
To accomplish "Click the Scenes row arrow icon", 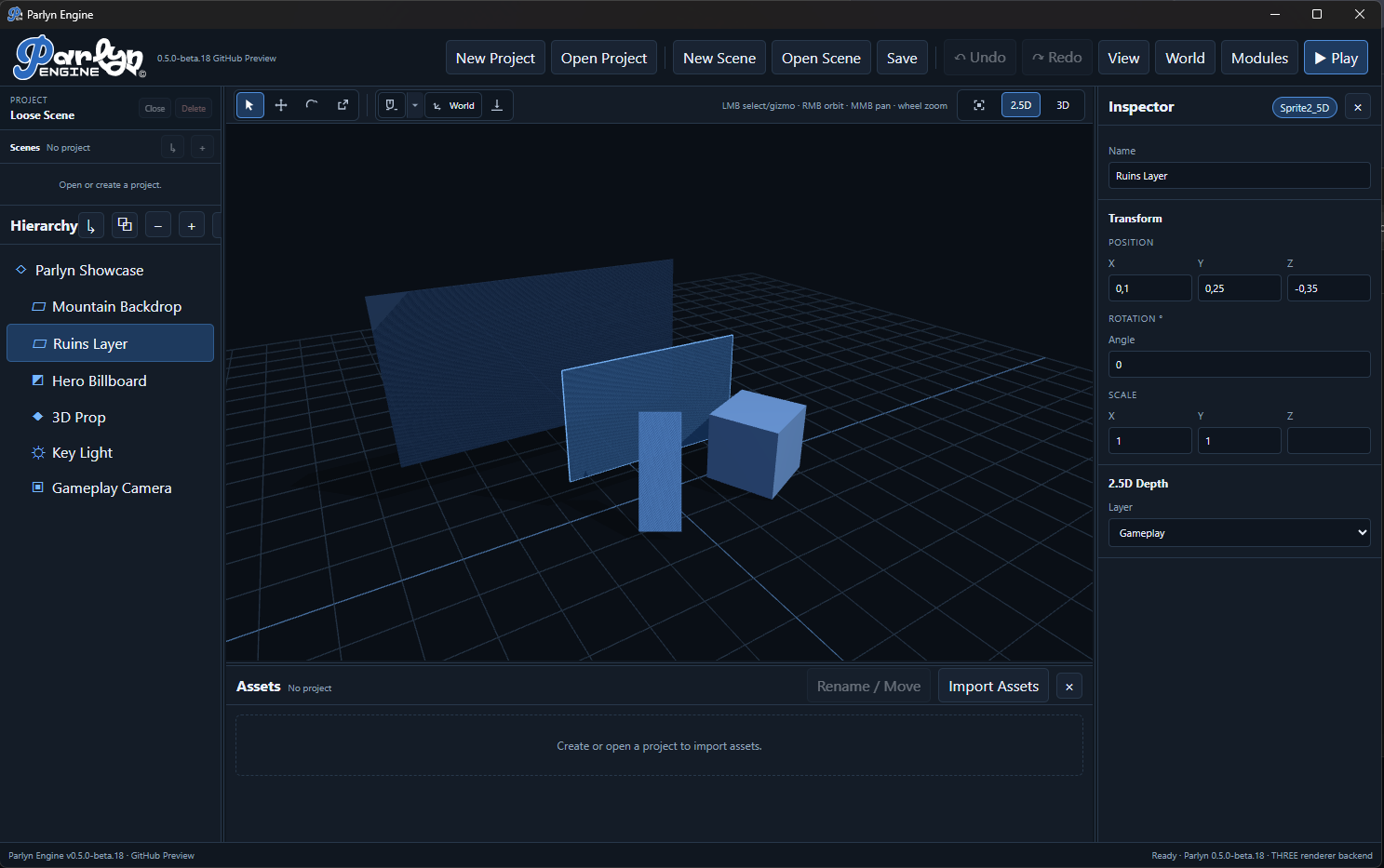I will [172, 147].
